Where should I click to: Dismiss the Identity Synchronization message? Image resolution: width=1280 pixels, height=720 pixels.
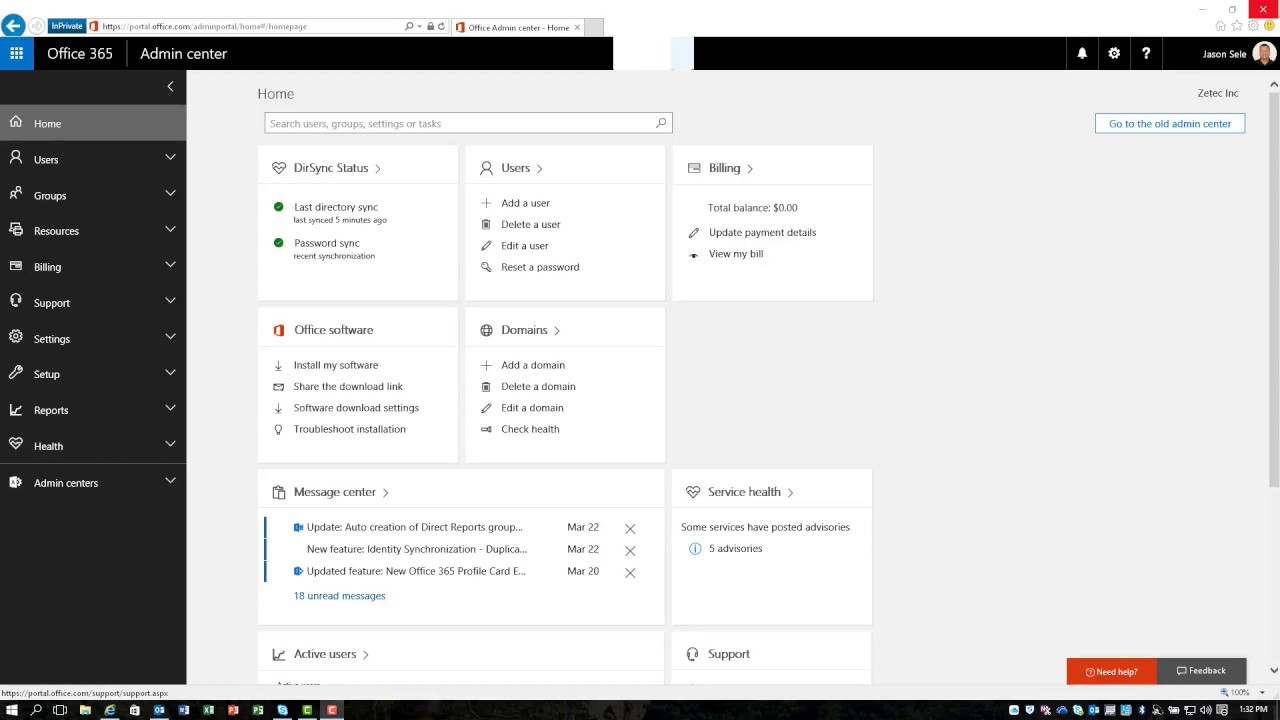click(x=630, y=550)
